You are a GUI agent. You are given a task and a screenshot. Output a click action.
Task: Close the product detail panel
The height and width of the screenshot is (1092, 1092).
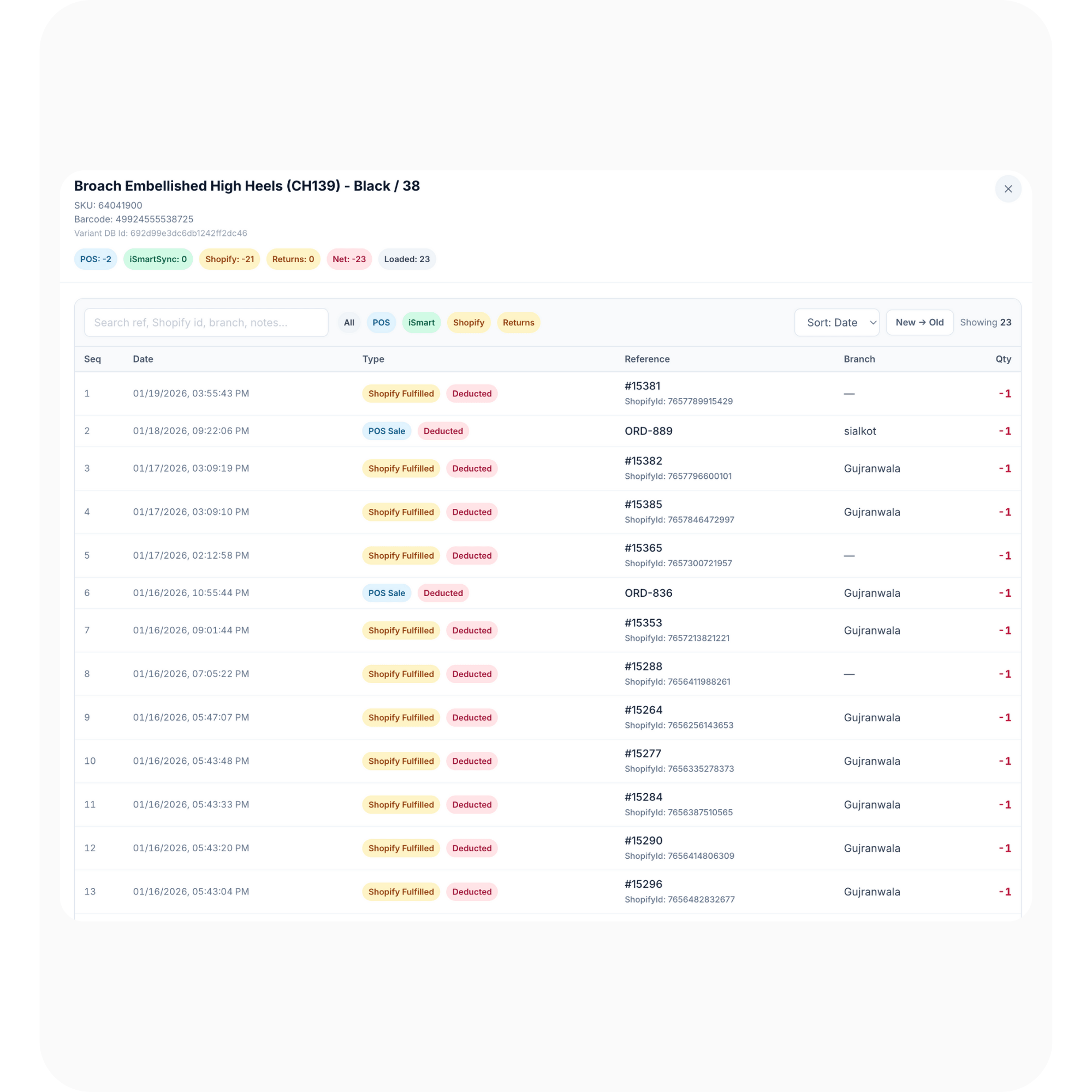coord(1008,189)
